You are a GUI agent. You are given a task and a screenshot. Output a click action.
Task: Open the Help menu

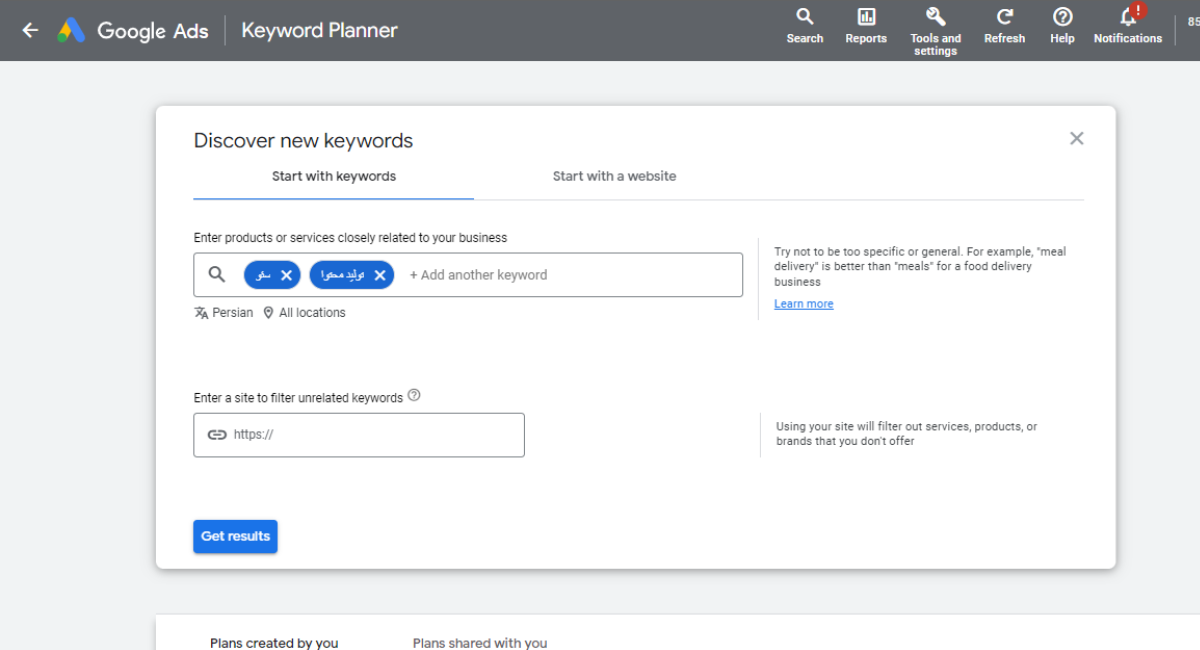coord(1062,26)
